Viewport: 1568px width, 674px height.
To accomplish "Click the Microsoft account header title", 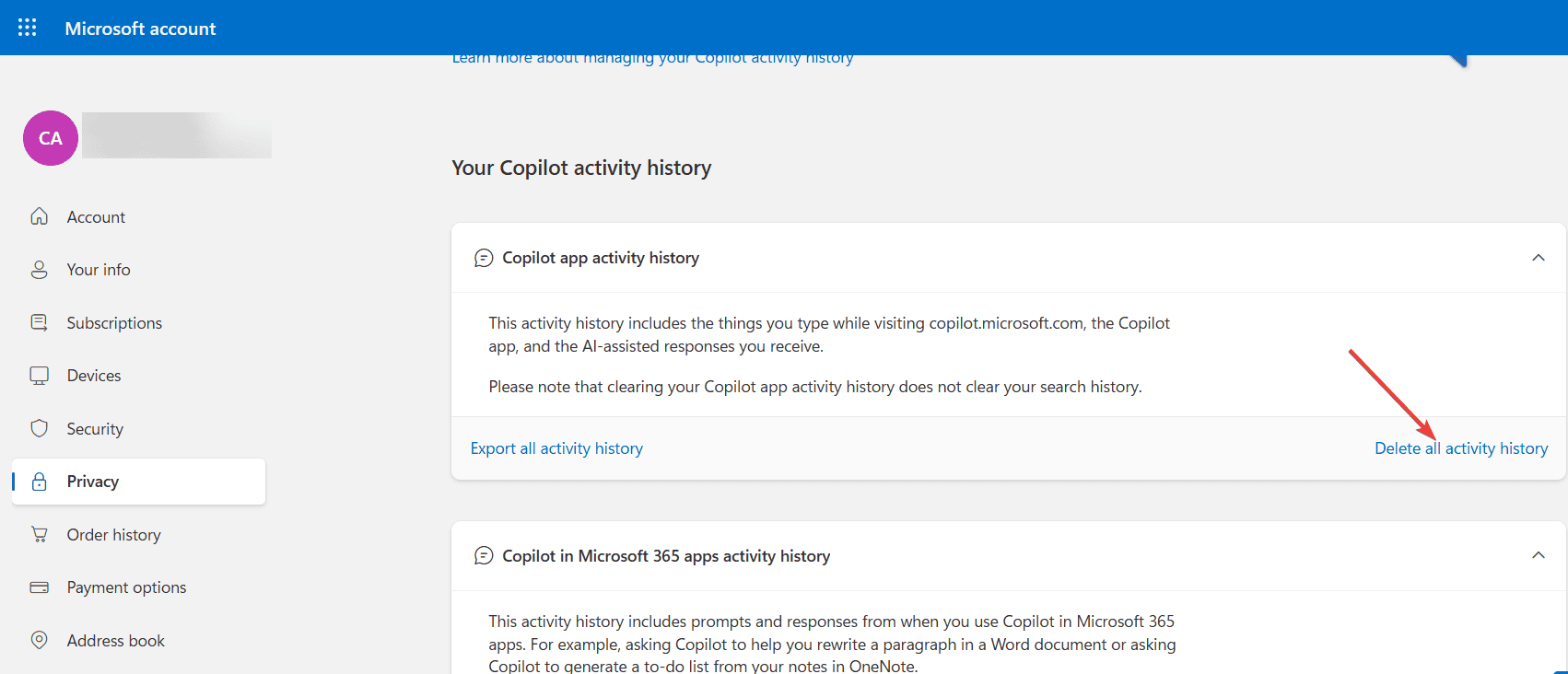I will (140, 29).
